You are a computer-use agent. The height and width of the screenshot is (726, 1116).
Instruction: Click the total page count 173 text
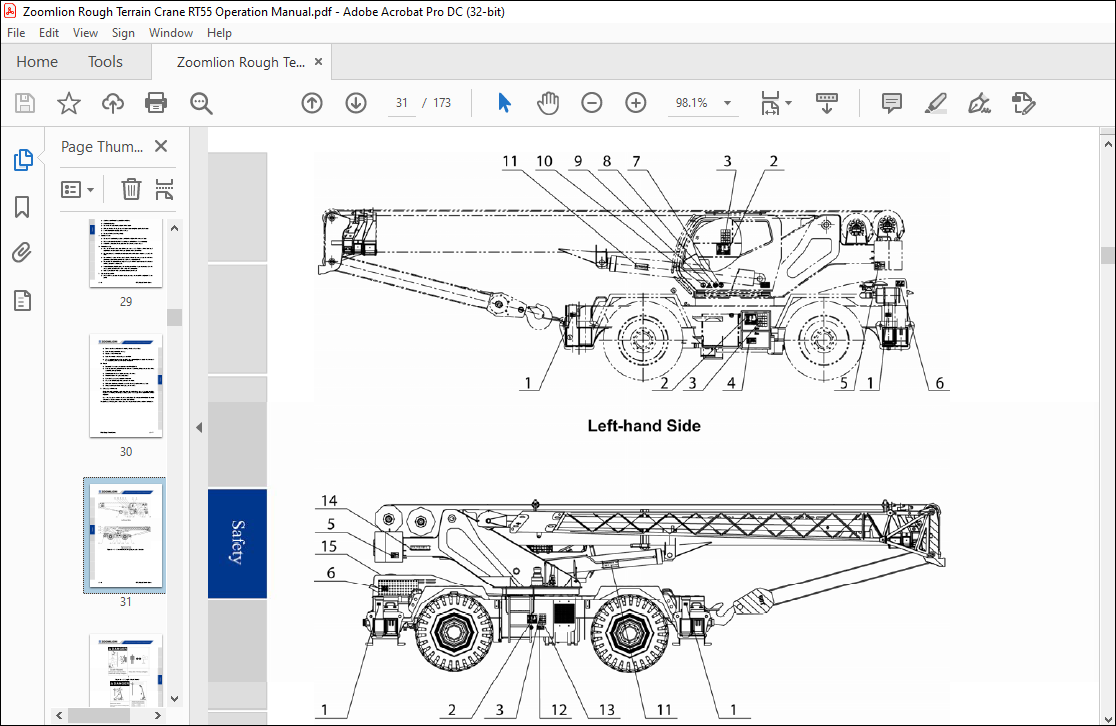[x=442, y=103]
